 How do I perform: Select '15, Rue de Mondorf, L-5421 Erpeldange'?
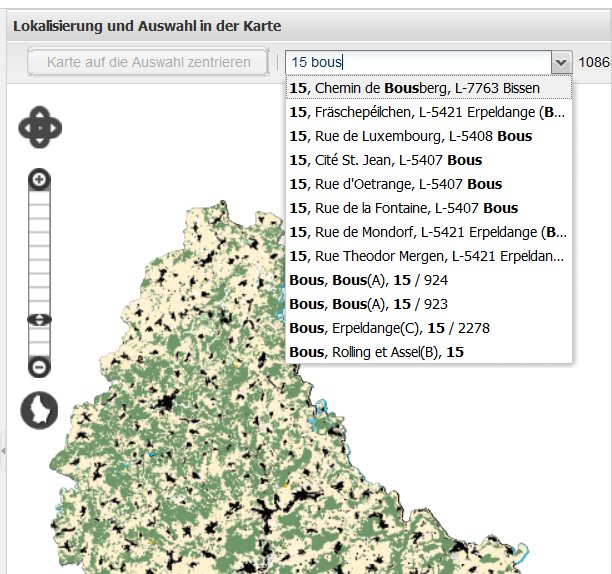pyautogui.click(x=427, y=232)
